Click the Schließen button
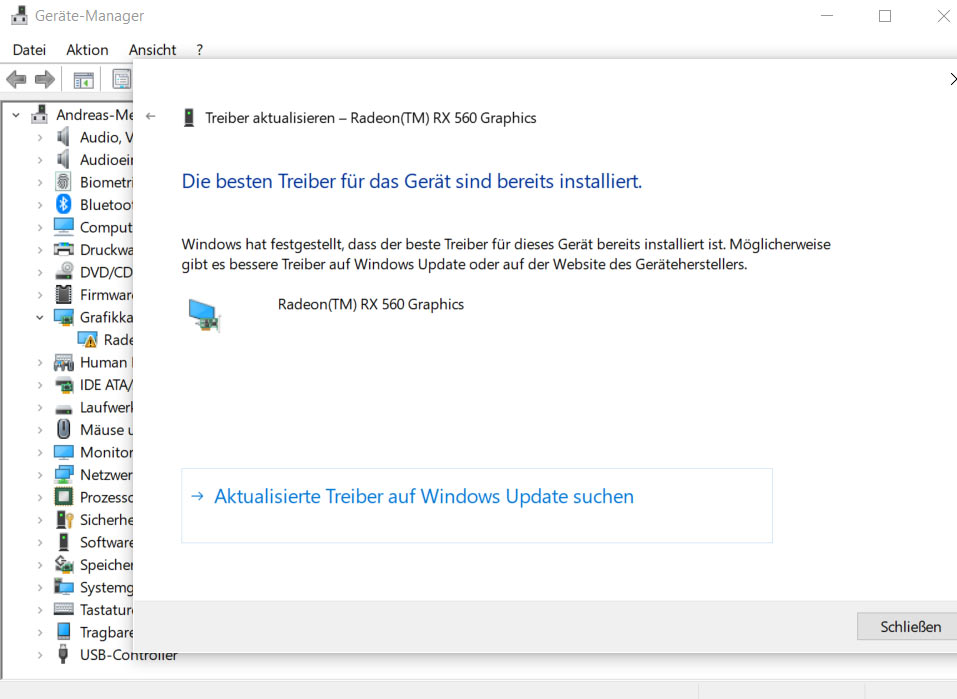The width and height of the screenshot is (957, 699). (x=908, y=626)
